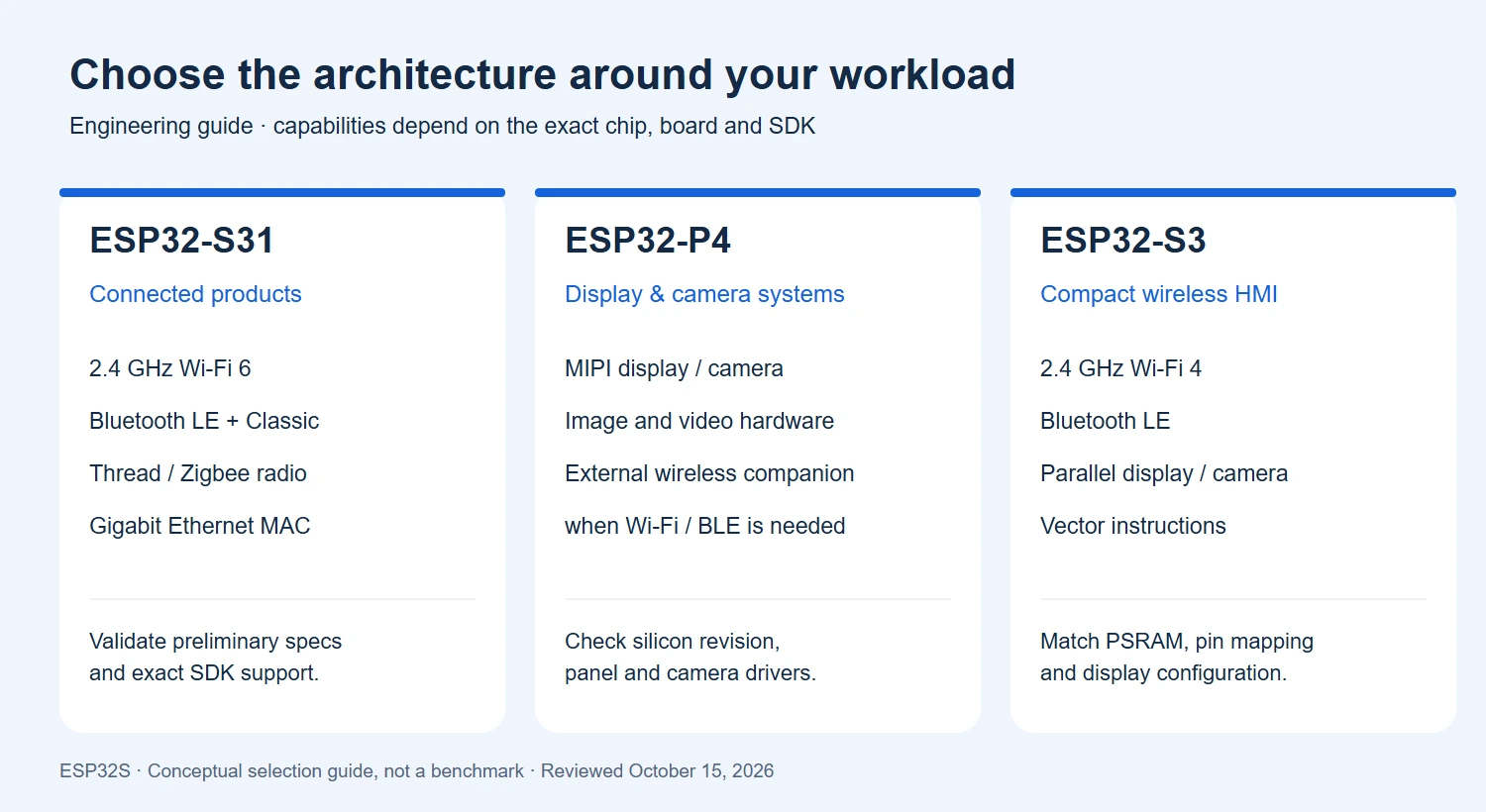
Task: Click "panel and camera drivers." note line
Action: (x=690, y=673)
